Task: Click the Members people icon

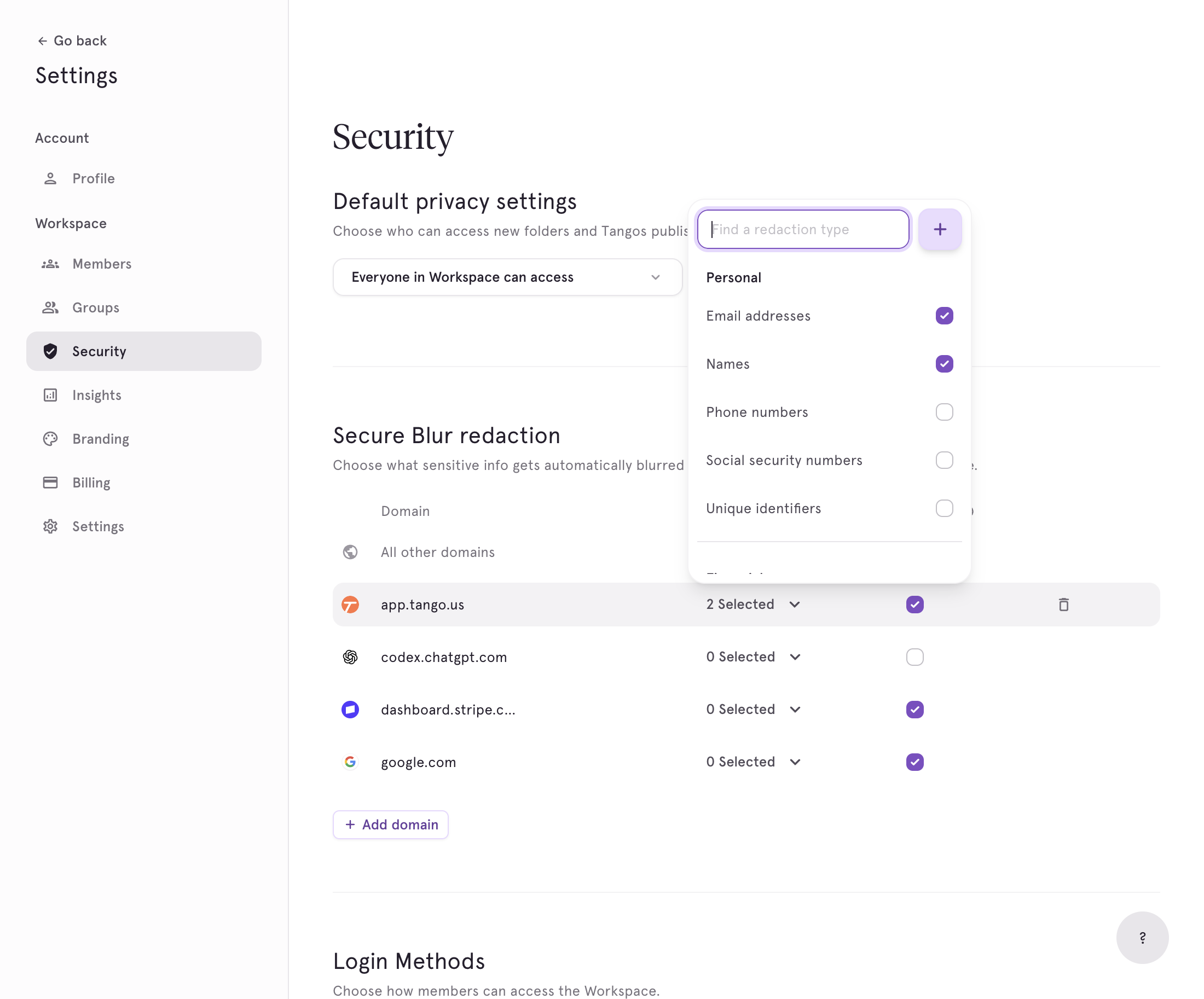Action: (50, 264)
